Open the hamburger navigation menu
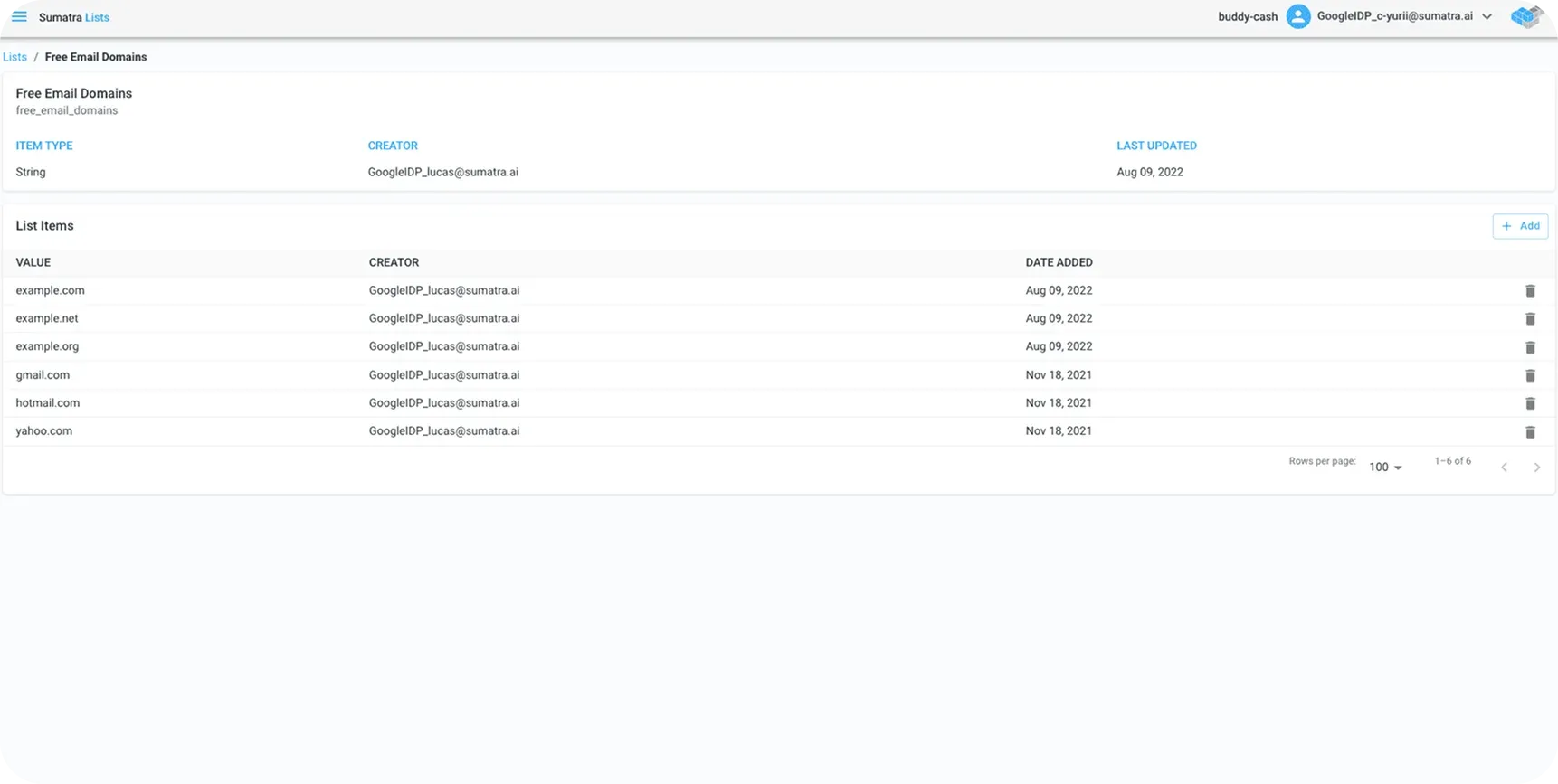The height and width of the screenshot is (784, 1558). [19, 17]
